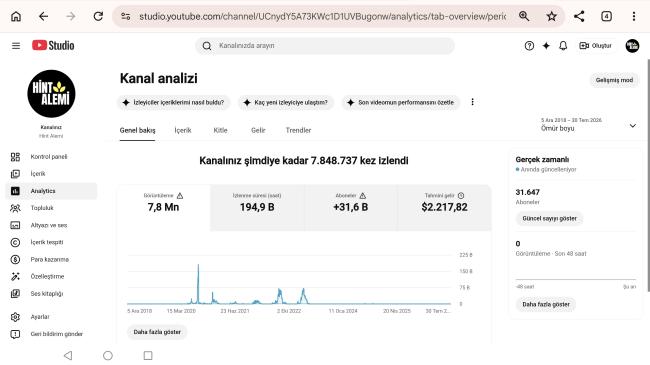Open site settings icon in address bar
This screenshot has height=365, width=650.
126,17
